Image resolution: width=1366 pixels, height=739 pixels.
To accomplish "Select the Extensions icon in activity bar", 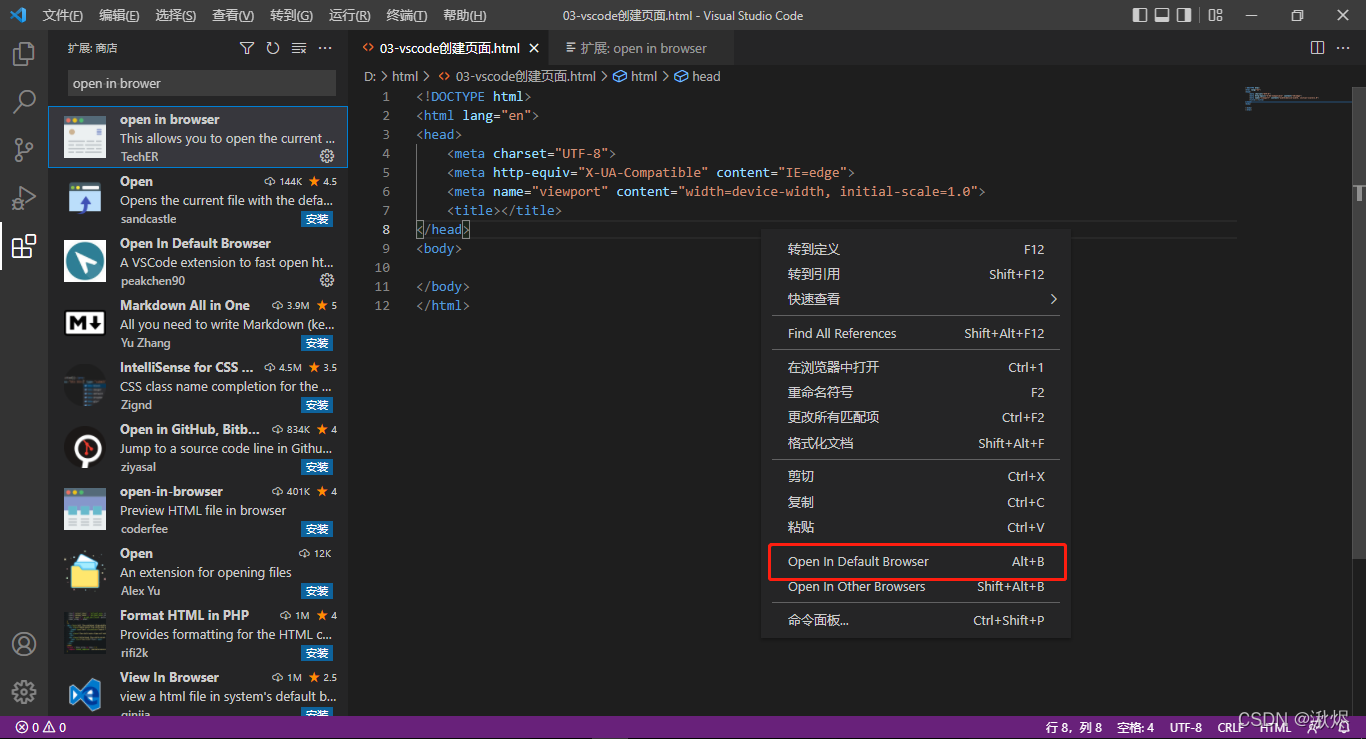I will coord(24,246).
